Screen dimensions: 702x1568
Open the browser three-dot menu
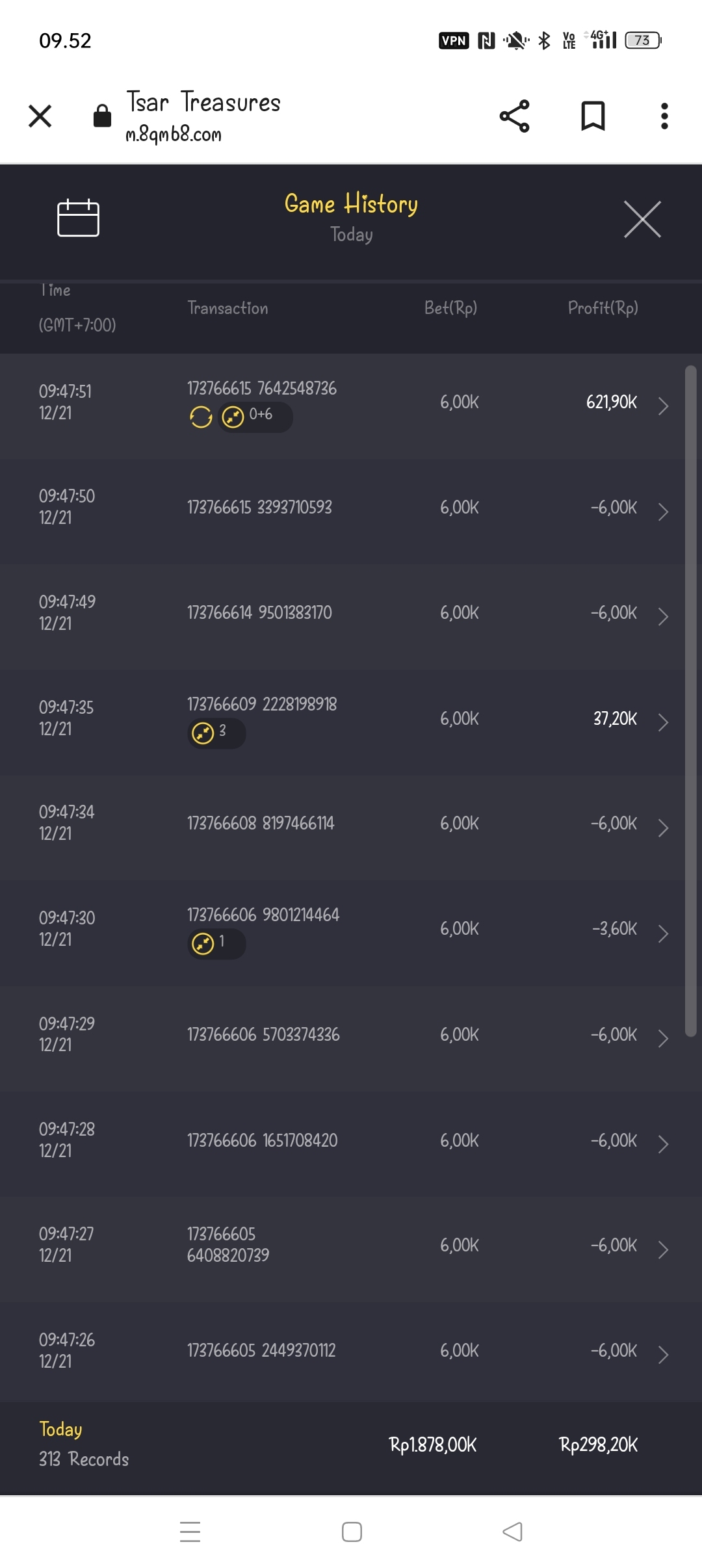click(x=664, y=116)
